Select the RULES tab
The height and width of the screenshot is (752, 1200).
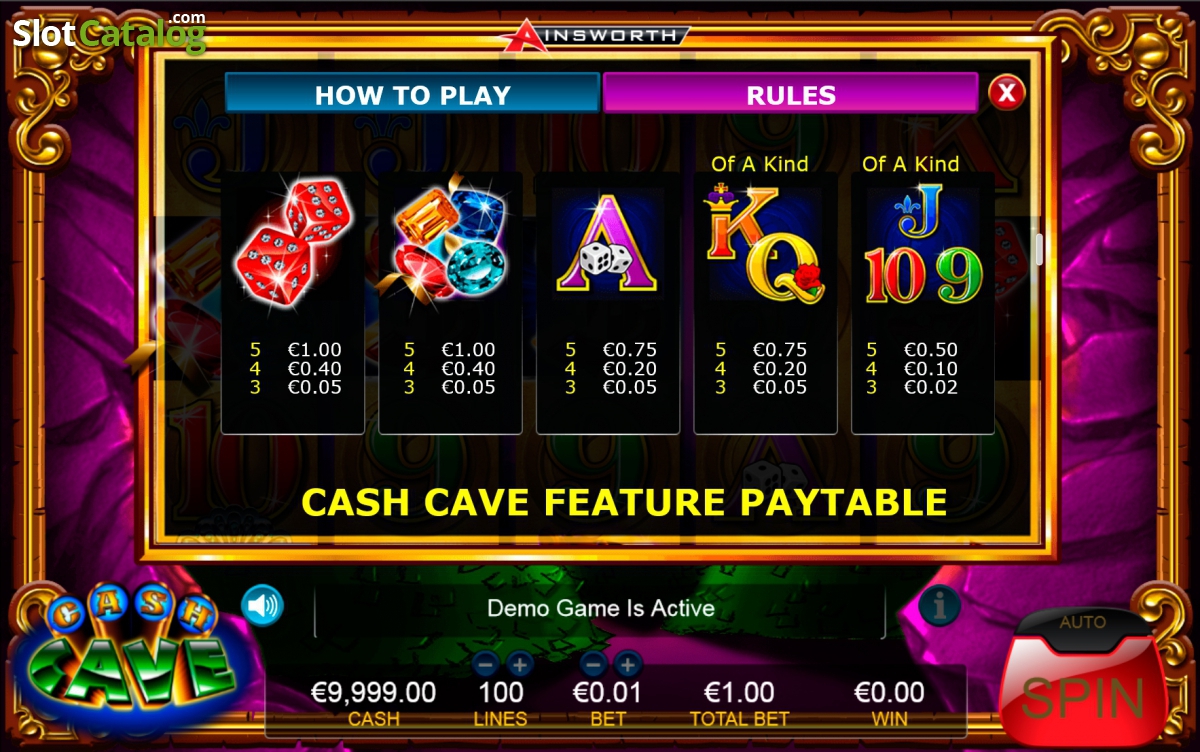[x=790, y=94]
